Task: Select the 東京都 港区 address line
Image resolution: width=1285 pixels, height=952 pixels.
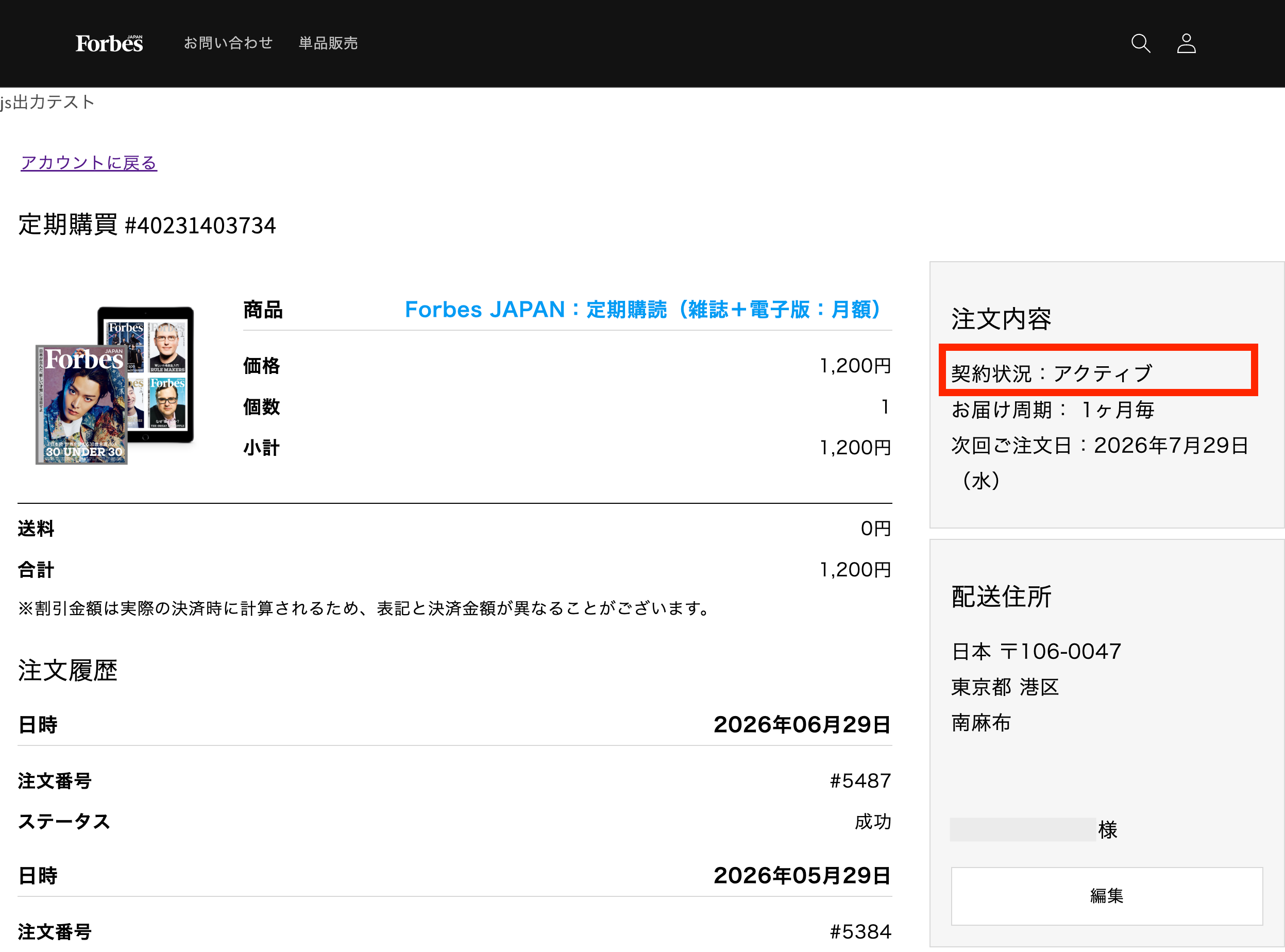Action: (1006, 688)
